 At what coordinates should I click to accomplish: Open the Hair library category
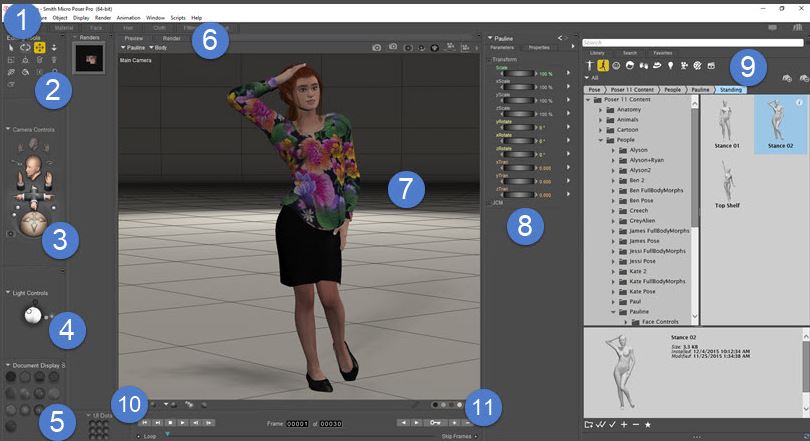click(x=630, y=66)
